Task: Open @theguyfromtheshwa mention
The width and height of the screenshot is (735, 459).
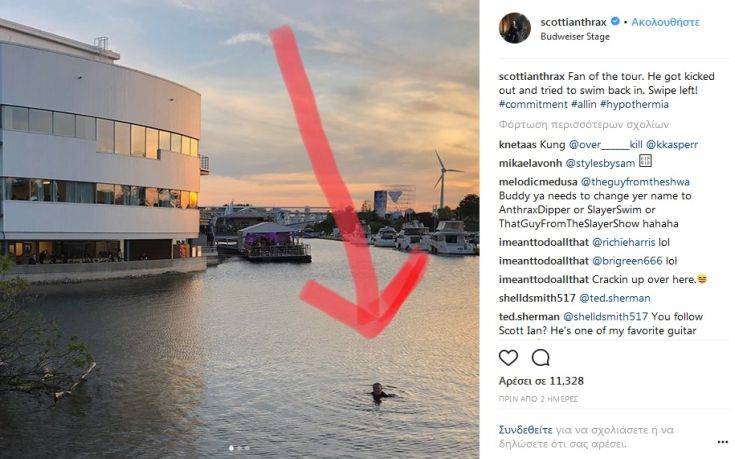Action: click(627, 182)
